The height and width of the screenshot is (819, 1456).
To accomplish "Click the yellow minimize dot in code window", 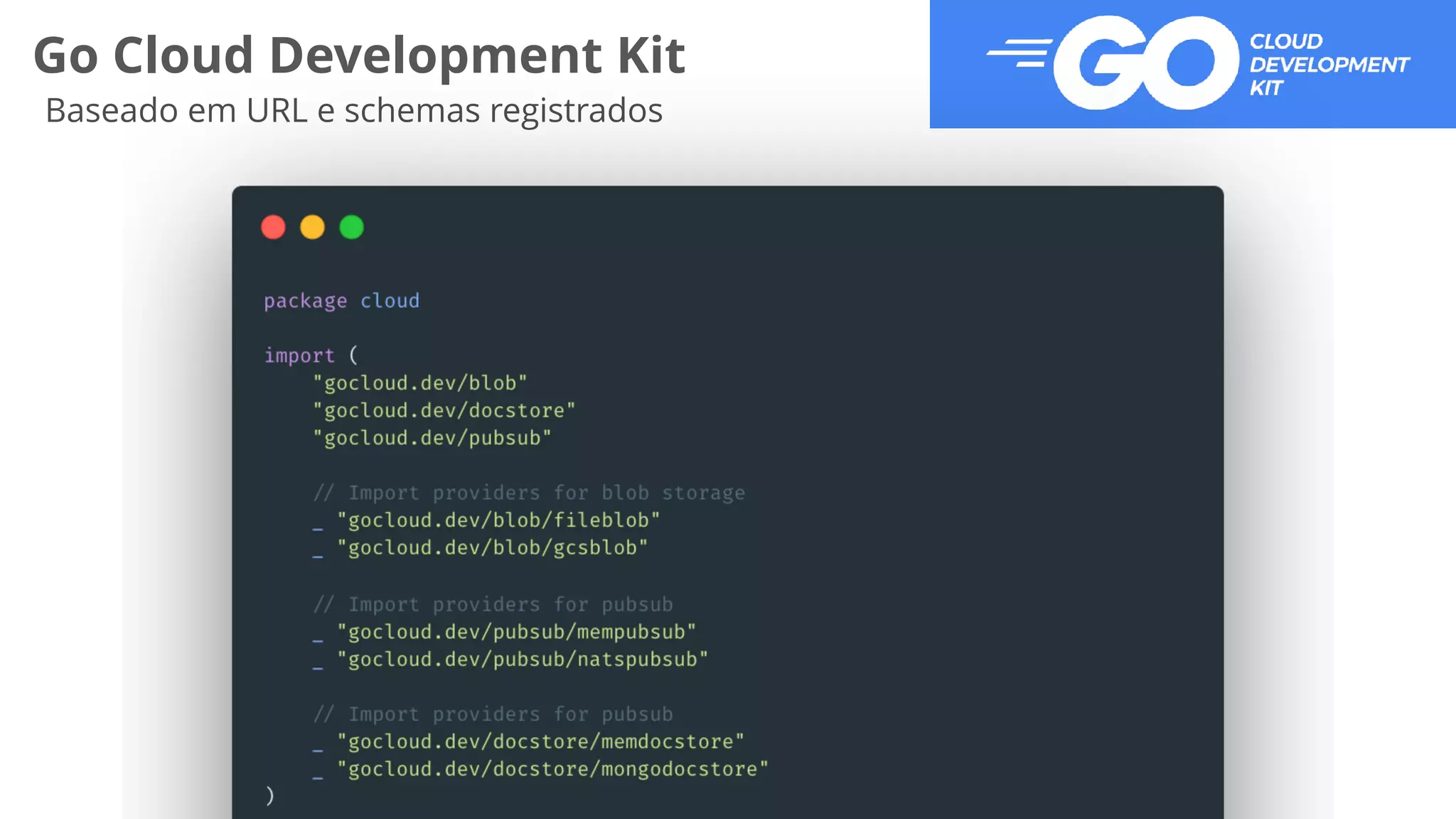I will point(312,227).
